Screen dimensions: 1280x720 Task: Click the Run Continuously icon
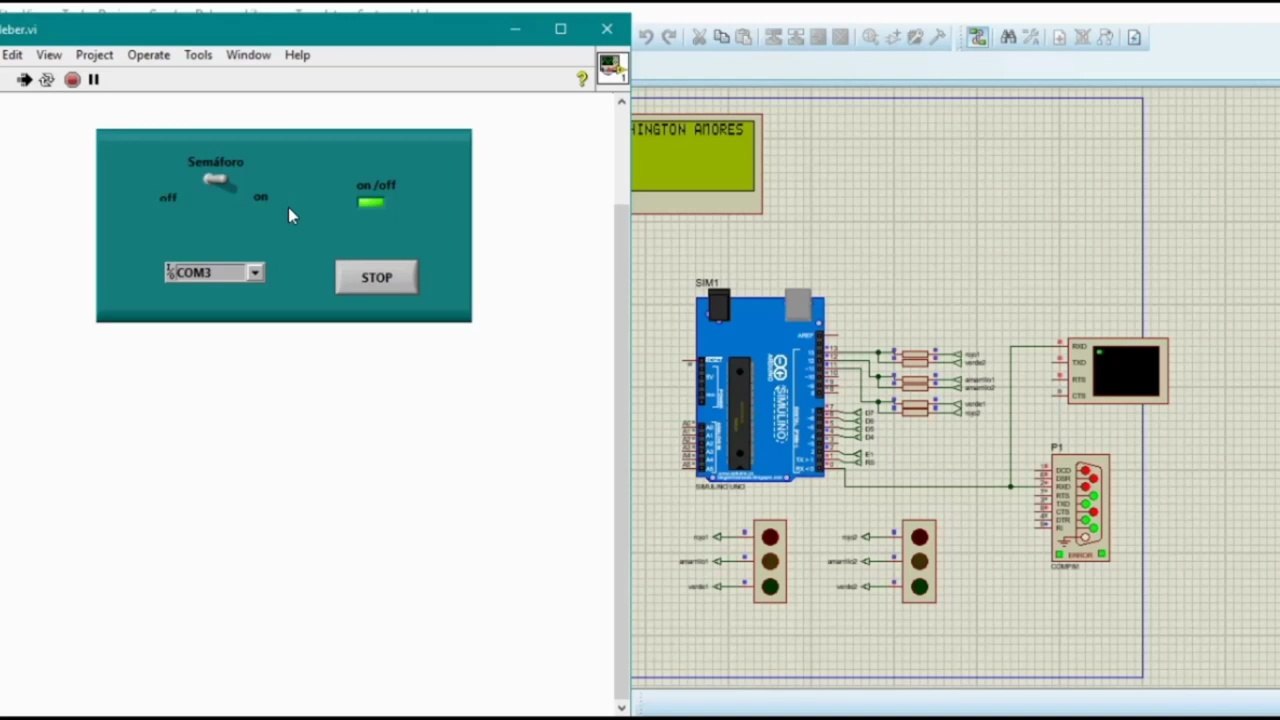pyautogui.click(x=46, y=79)
